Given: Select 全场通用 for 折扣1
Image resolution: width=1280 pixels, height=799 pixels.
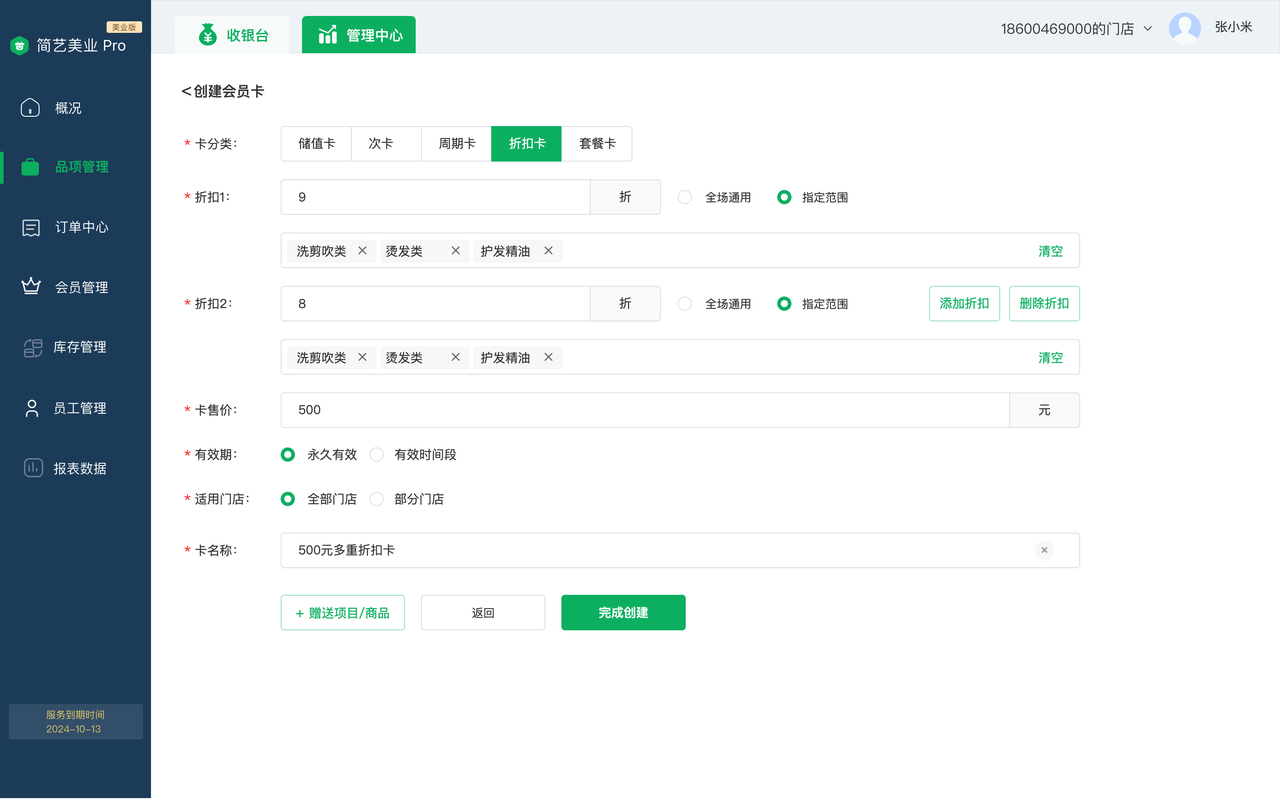Looking at the screenshot, I should (x=685, y=198).
